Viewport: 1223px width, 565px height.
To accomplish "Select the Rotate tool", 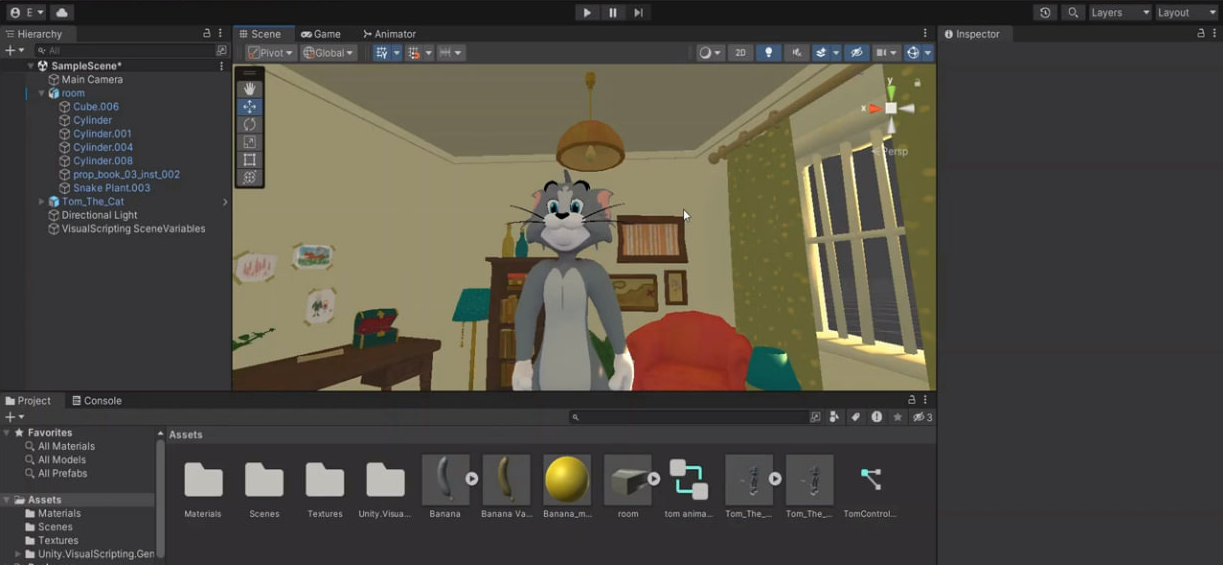I will click(x=250, y=124).
